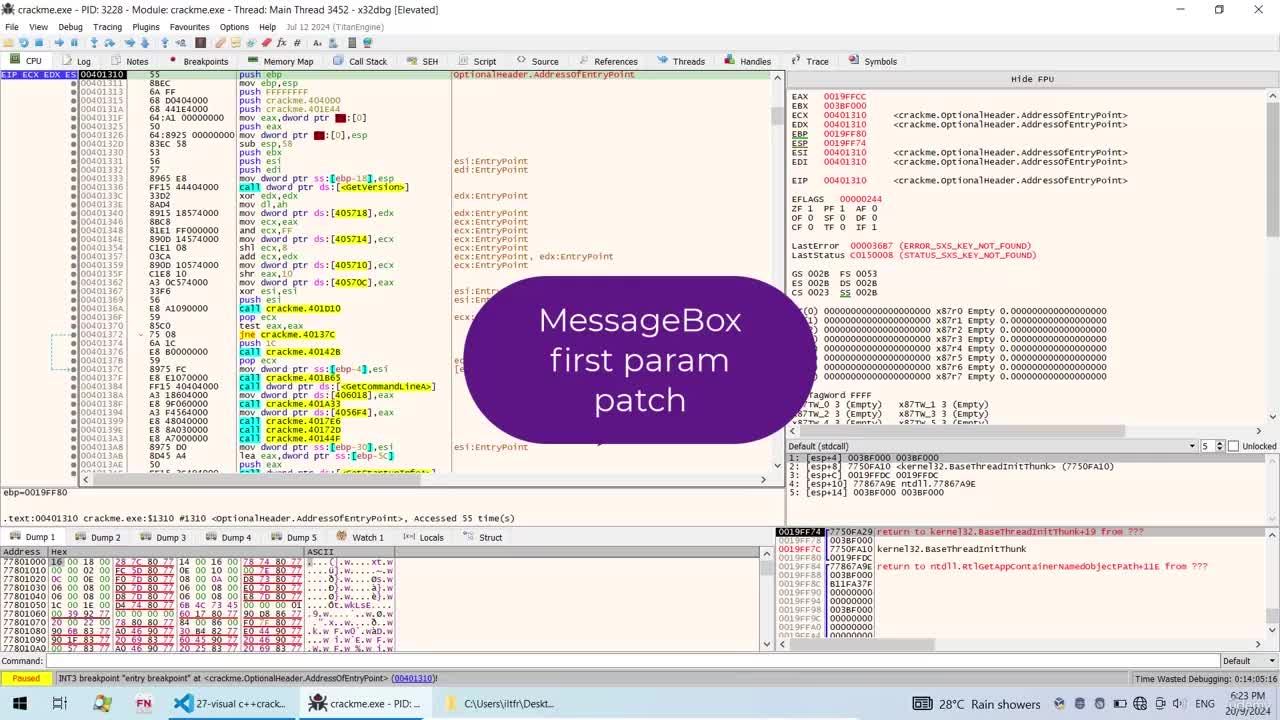Open the Default dropdown beside the command bar

pyautogui.click(x=1248, y=661)
